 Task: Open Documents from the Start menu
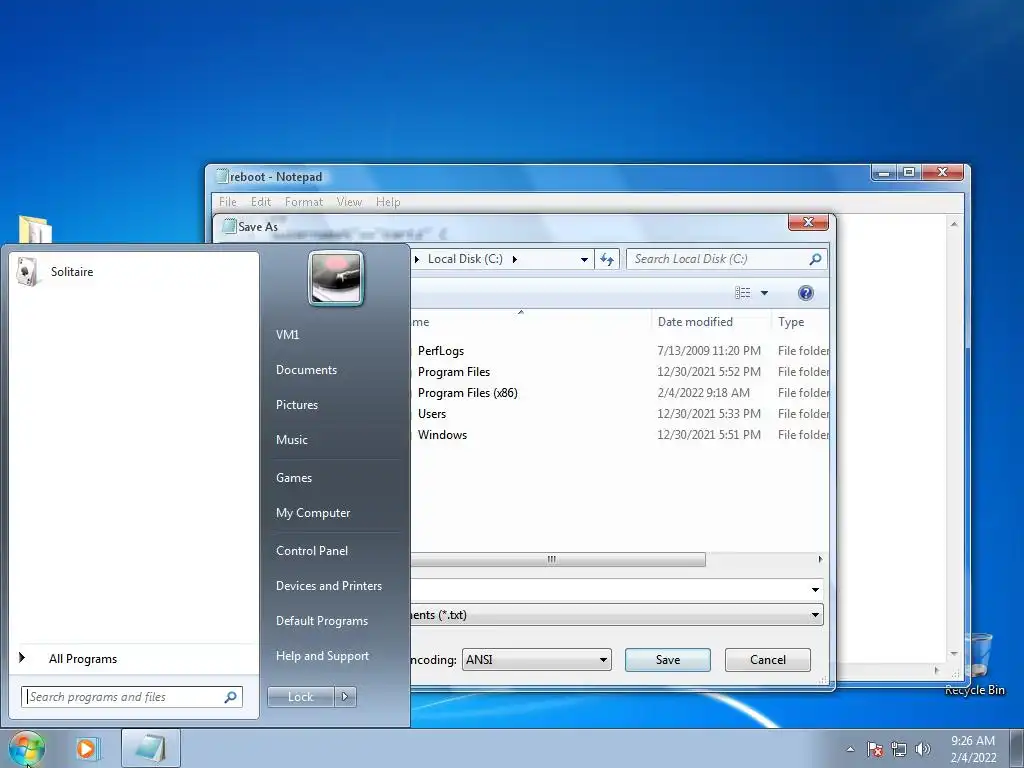click(306, 370)
